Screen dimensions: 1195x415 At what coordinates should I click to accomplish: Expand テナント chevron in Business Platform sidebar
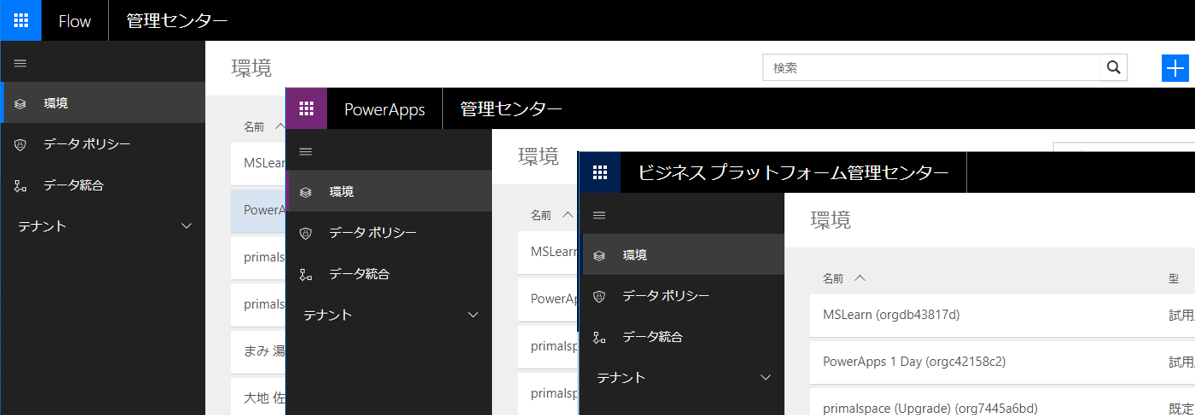[766, 378]
